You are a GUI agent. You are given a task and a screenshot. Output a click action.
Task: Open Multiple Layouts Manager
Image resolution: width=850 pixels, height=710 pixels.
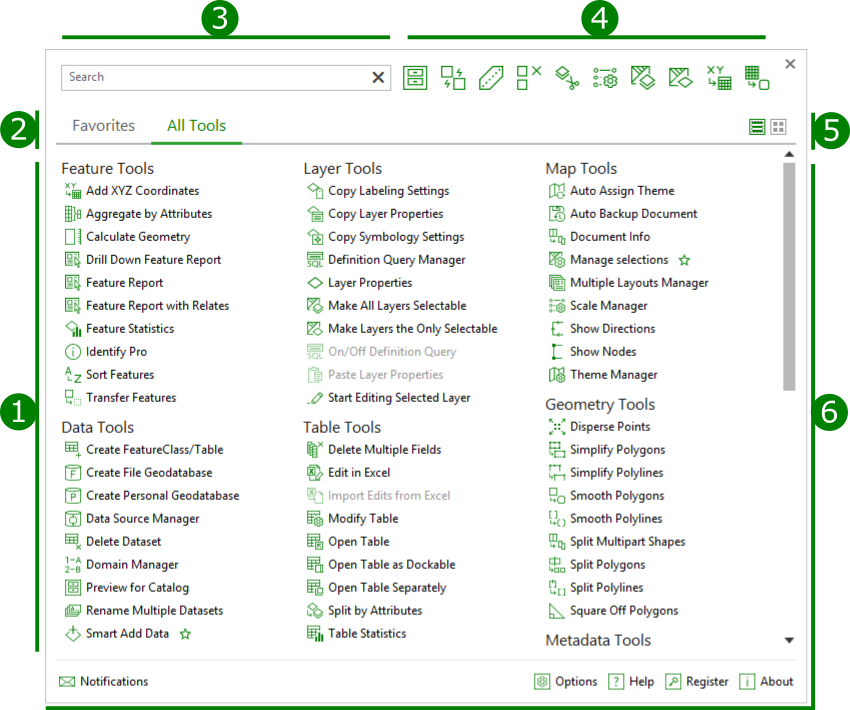coord(629,283)
